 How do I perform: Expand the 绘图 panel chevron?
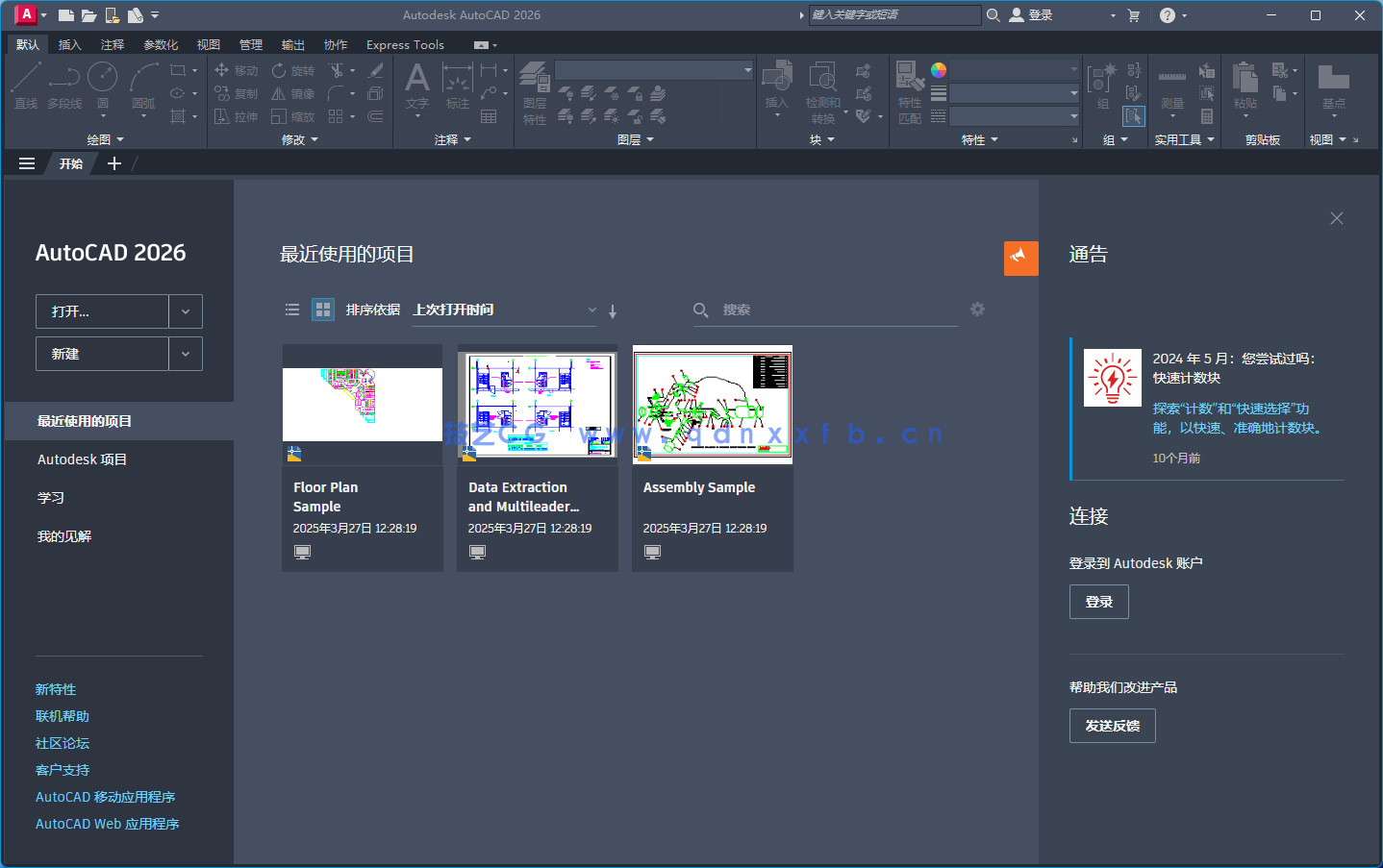[x=121, y=138]
